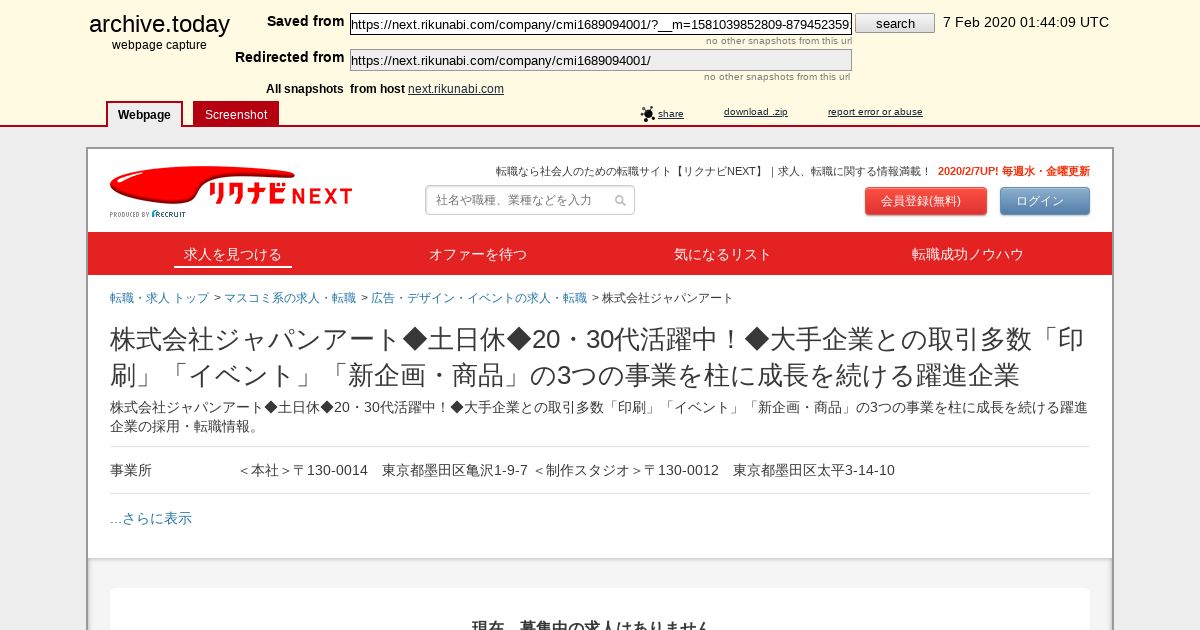The image size is (1200, 630).
Task: Click the capture date 7 Feb 2020 text
Action: pos(1026,22)
